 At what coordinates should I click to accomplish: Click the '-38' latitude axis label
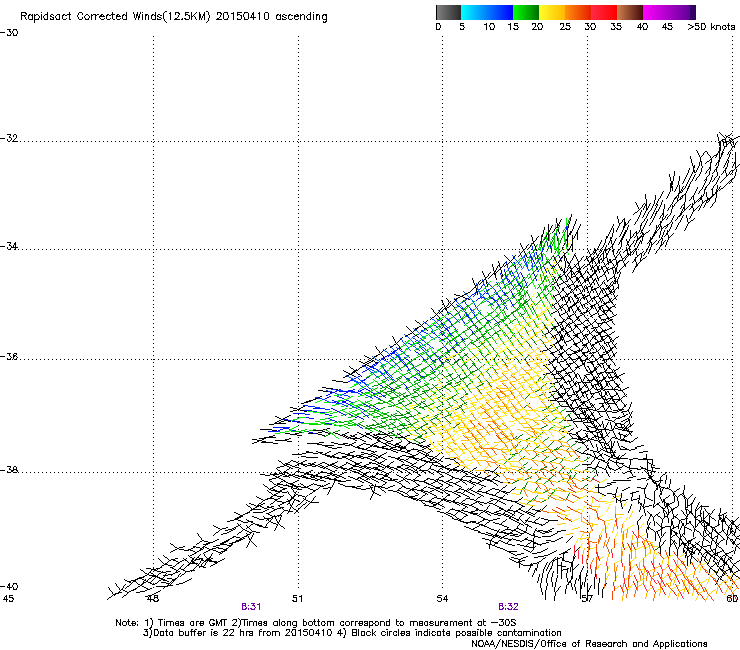(x=9, y=470)
